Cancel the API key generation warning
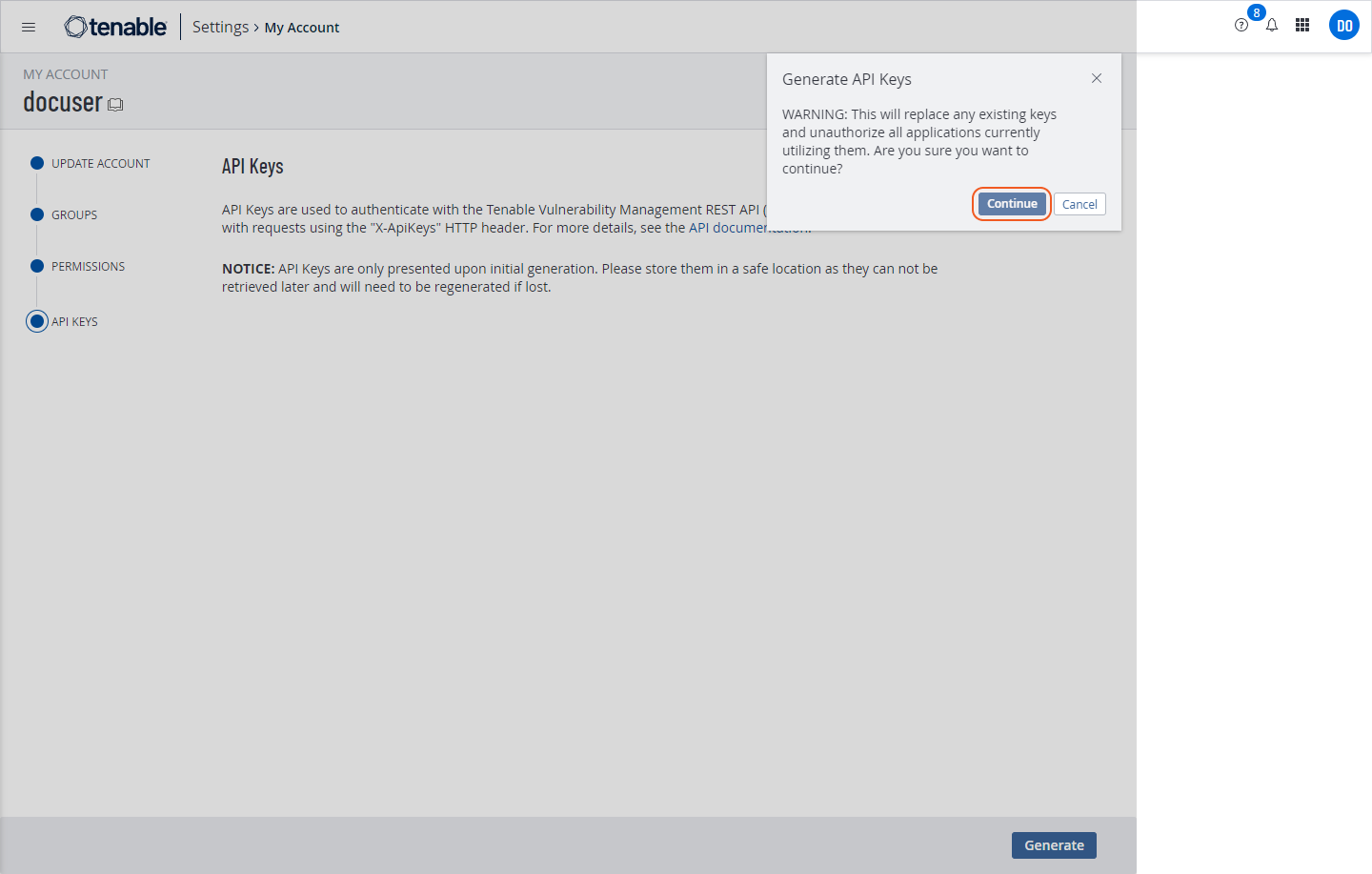1372x874 pixels. [x=1079, y=204]
